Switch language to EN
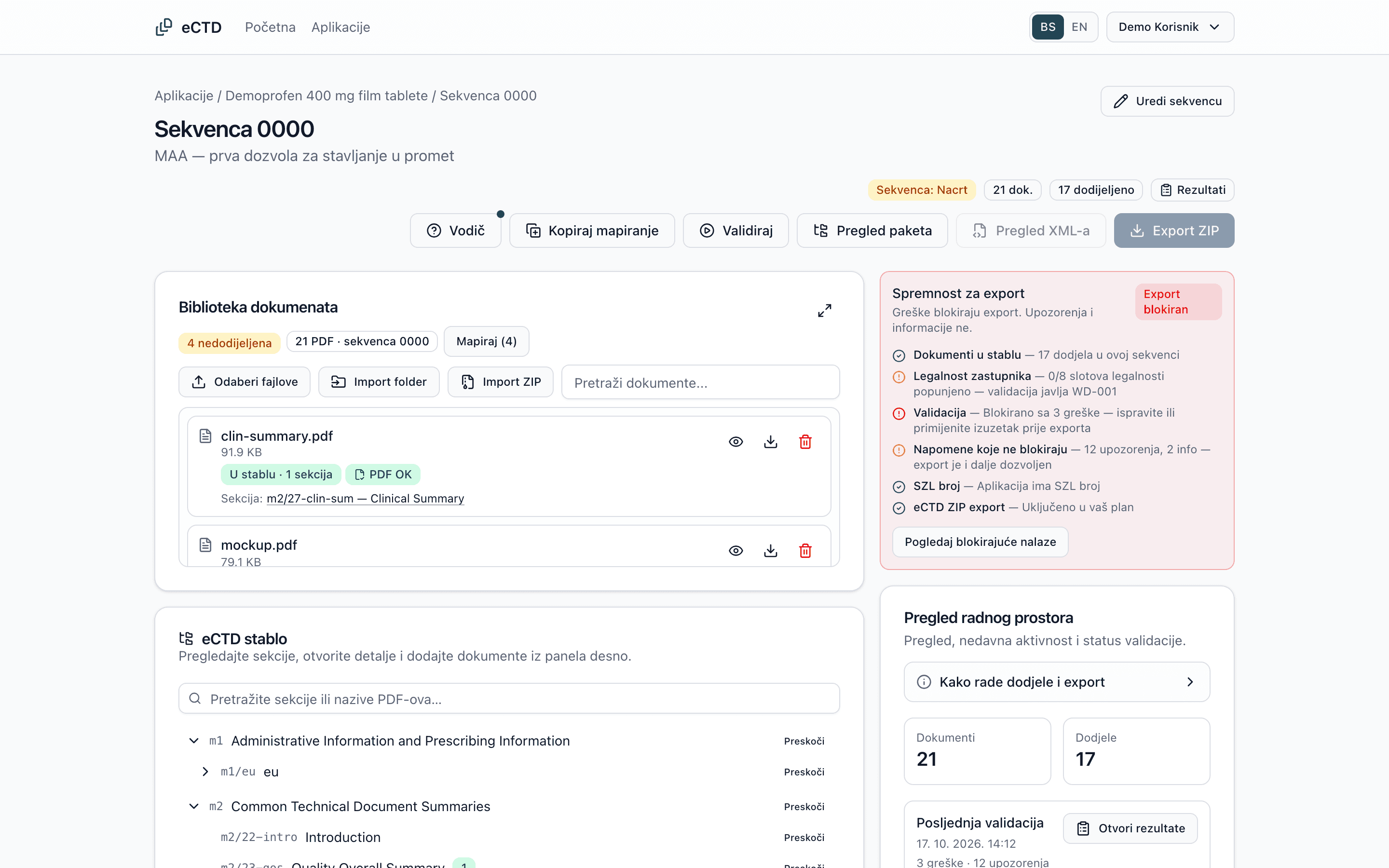The height and width of the screenshot is (868, 1389). point(1079,27)
